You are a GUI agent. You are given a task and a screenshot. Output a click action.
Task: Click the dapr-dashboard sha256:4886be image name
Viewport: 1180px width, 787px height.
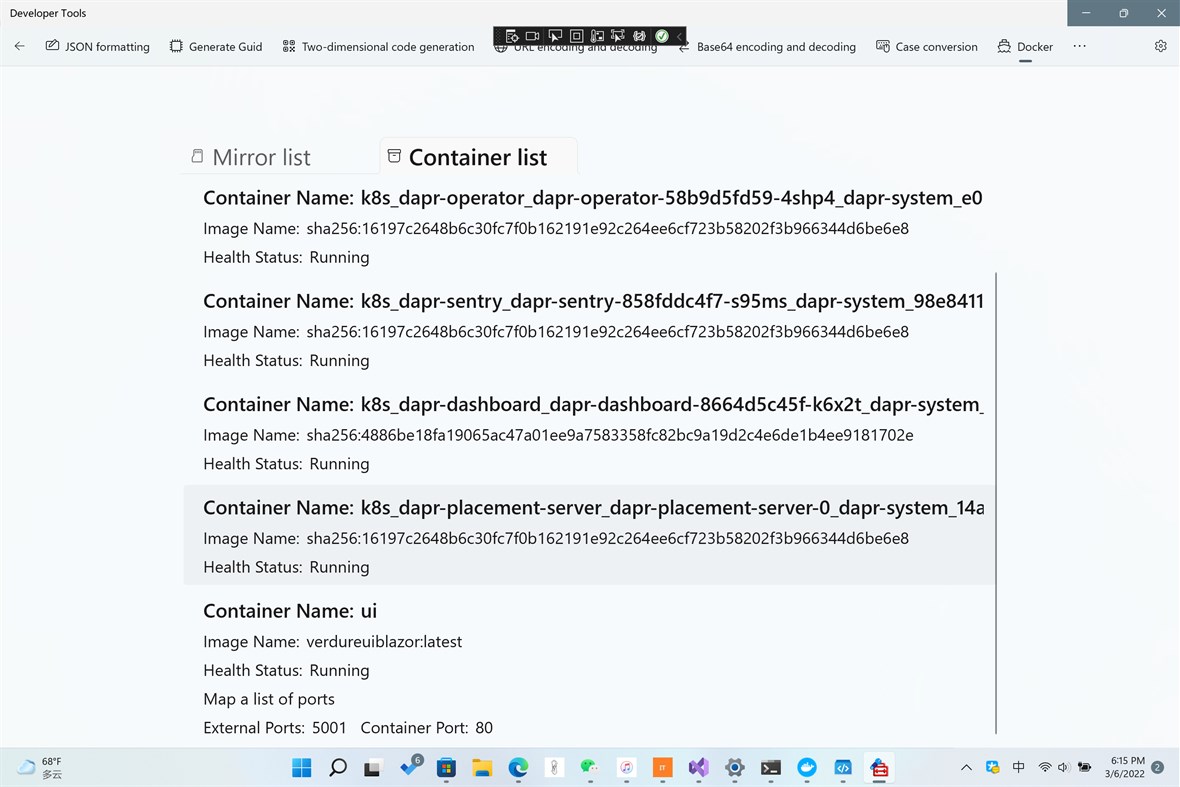tap(610, 435)
